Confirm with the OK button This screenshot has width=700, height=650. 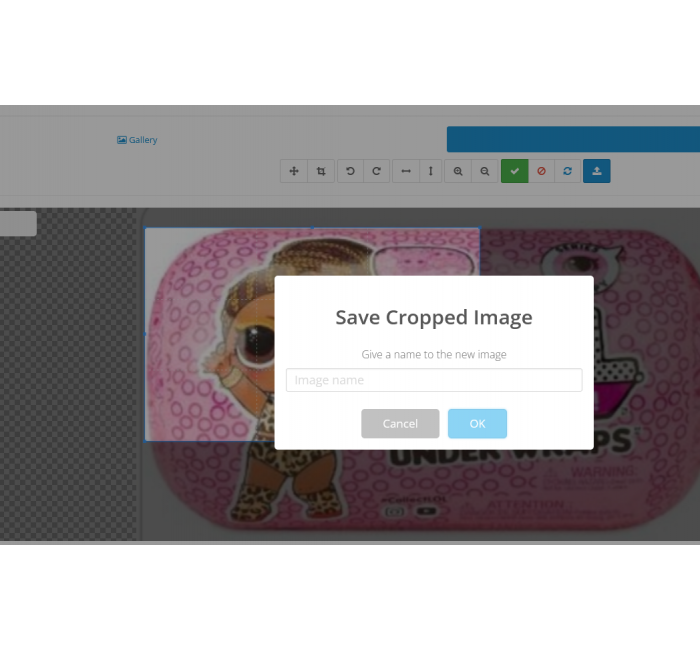pos(477,424)
